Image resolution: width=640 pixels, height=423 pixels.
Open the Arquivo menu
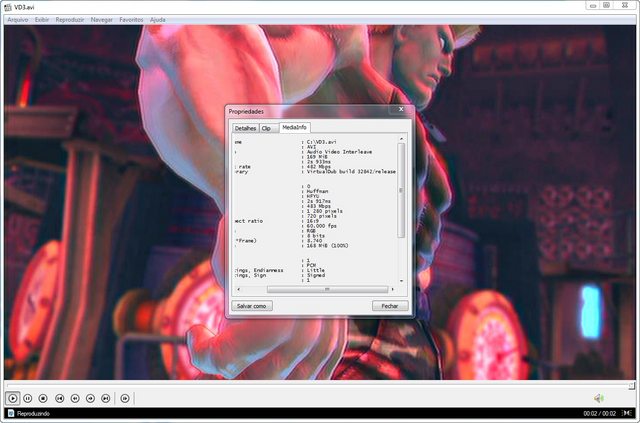click(18, 20)
